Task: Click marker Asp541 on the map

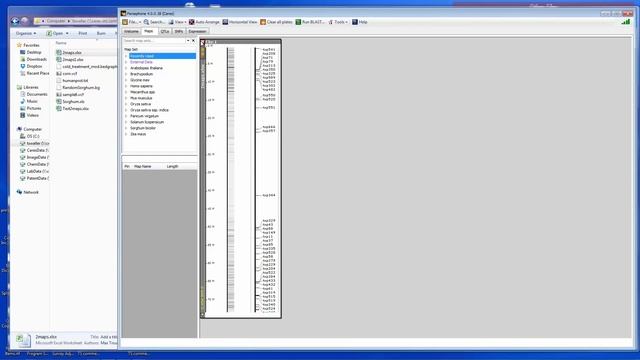Action: [269, 50]
